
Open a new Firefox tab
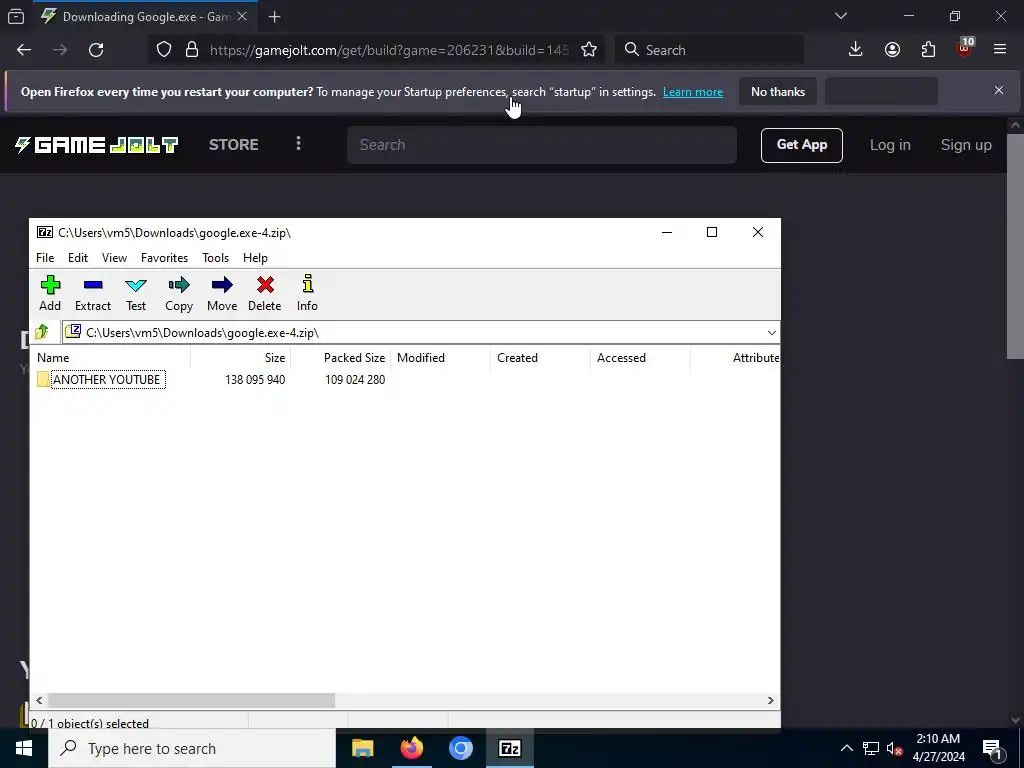274,17
